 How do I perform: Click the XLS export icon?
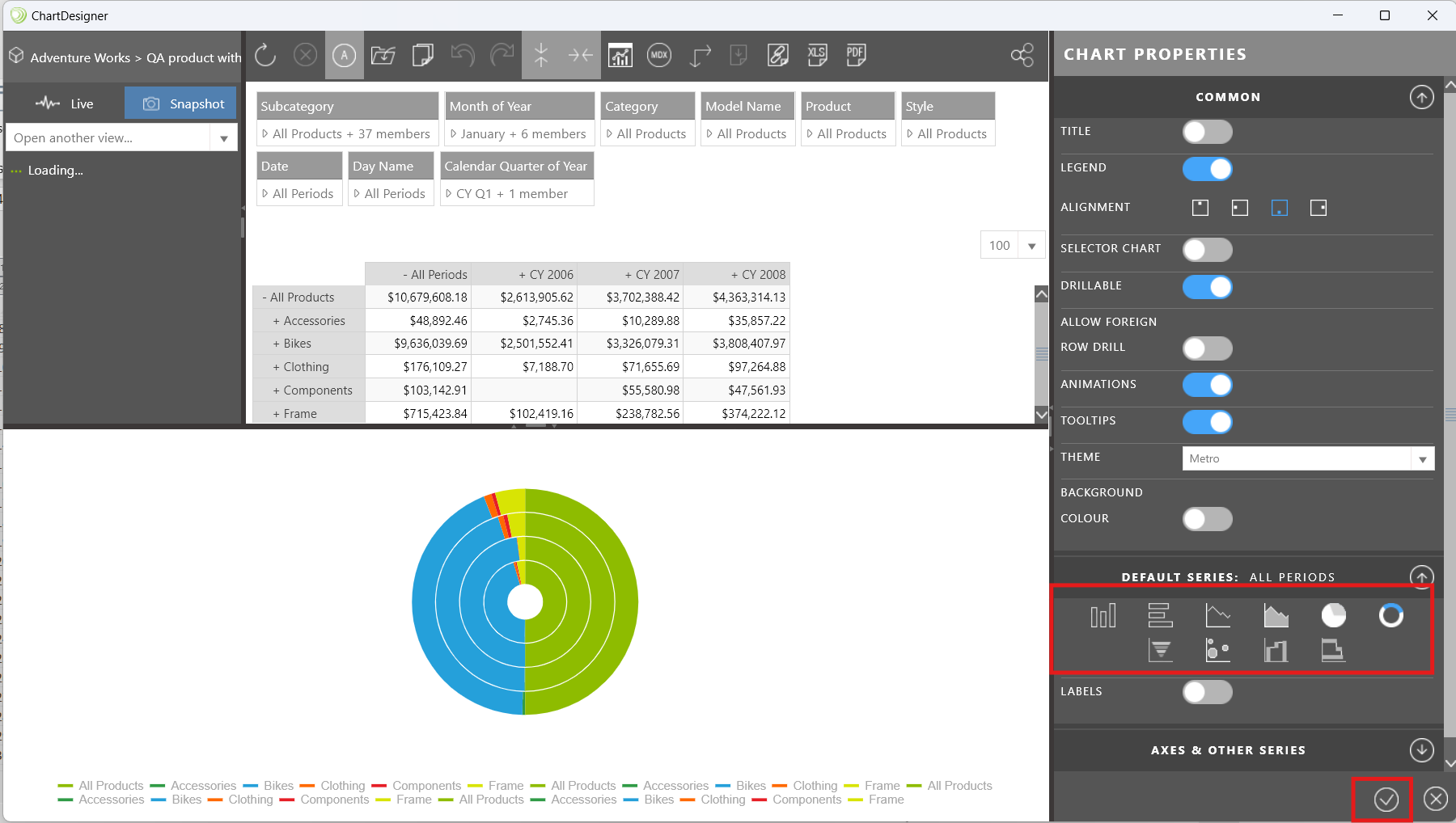pos(817,55)
